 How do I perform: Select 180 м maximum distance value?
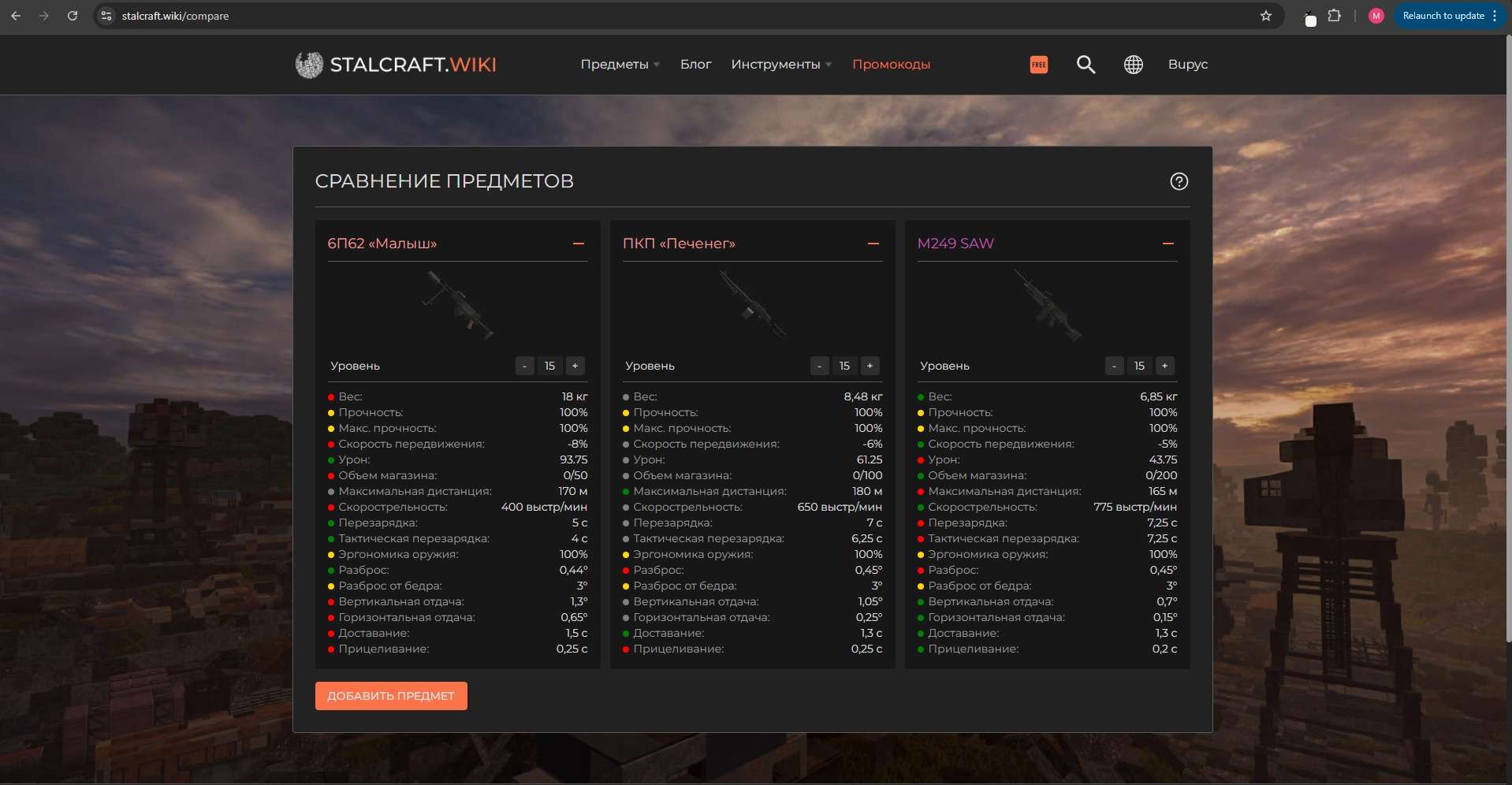pos(867,491)
